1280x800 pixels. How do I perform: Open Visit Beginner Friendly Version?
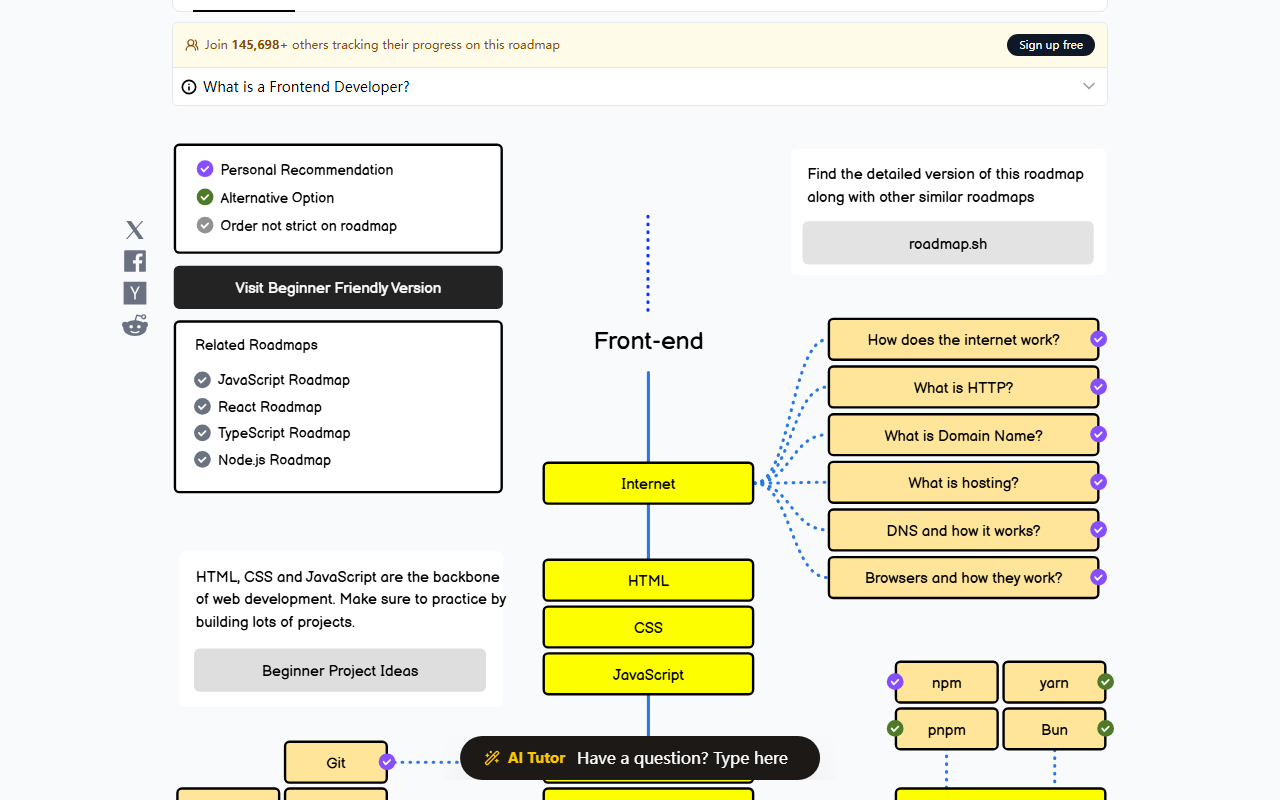click(x=338, y=288)
